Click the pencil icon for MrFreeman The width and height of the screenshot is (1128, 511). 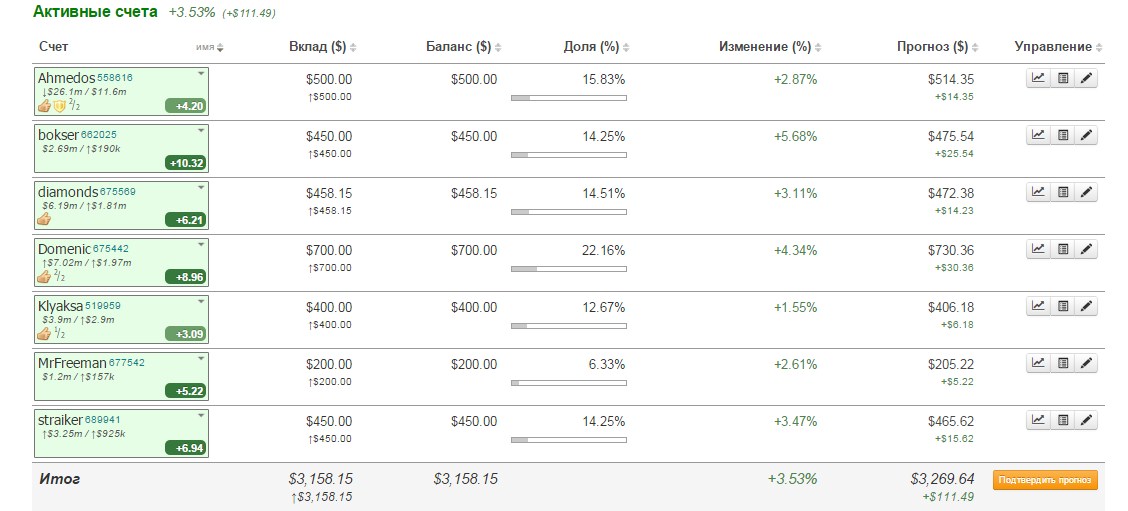1087,363
